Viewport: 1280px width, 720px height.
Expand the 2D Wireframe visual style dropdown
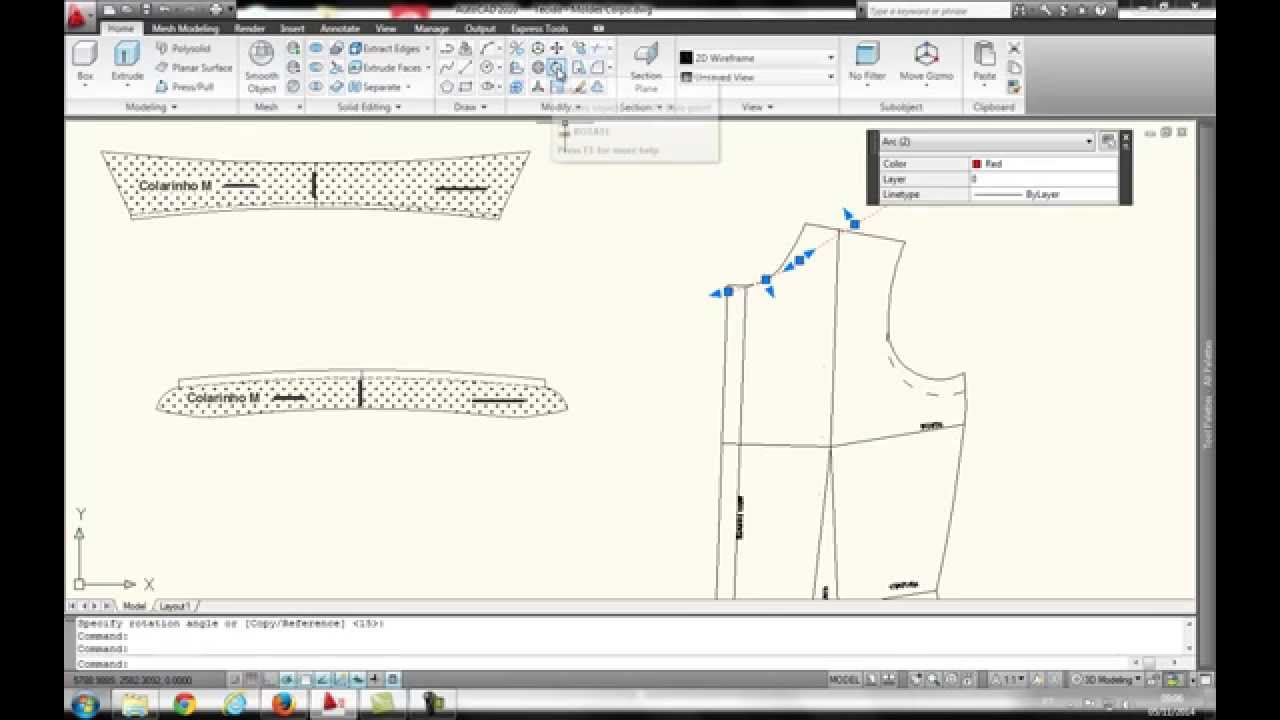click(x=757, y=58)
